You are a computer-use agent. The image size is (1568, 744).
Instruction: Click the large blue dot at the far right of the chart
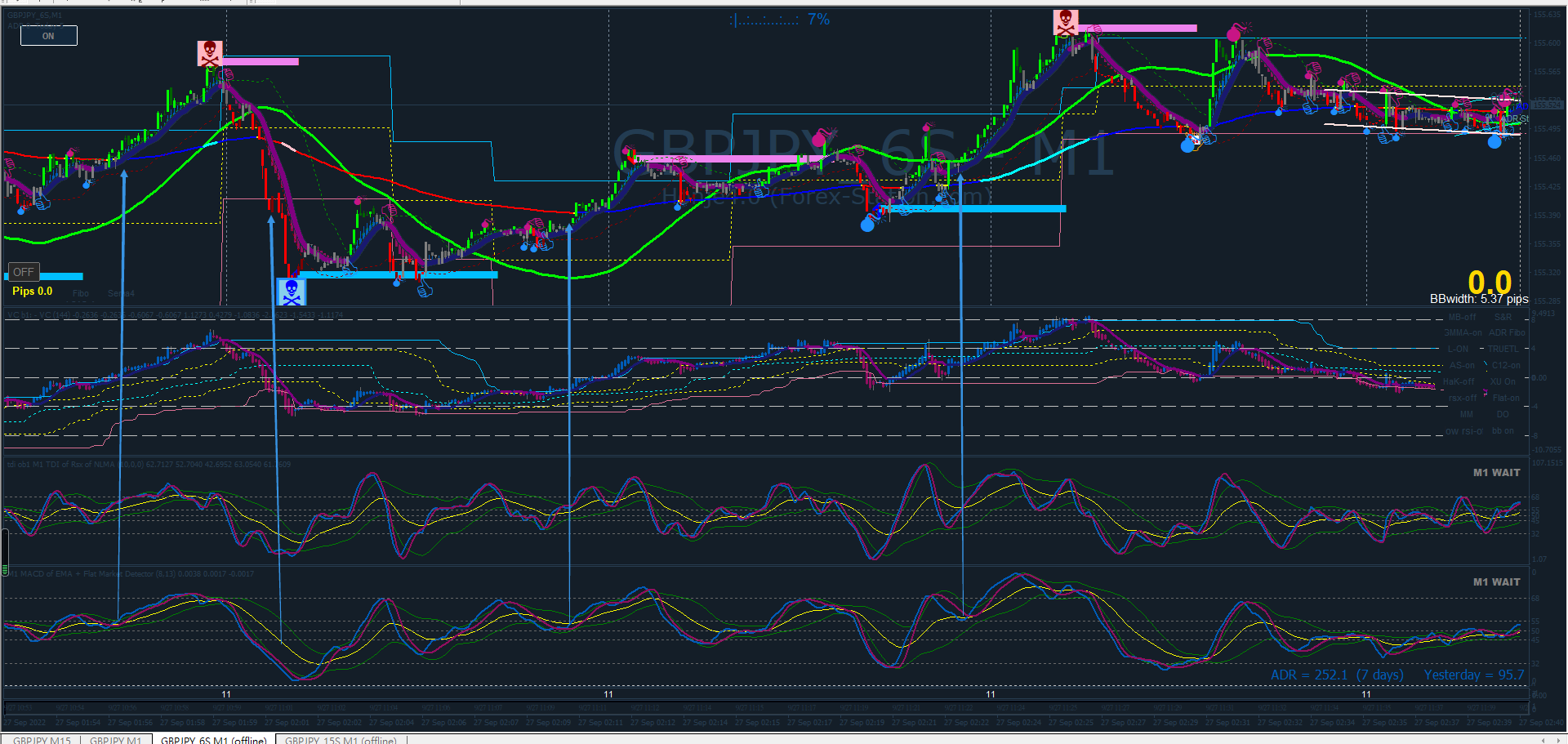1494,141
